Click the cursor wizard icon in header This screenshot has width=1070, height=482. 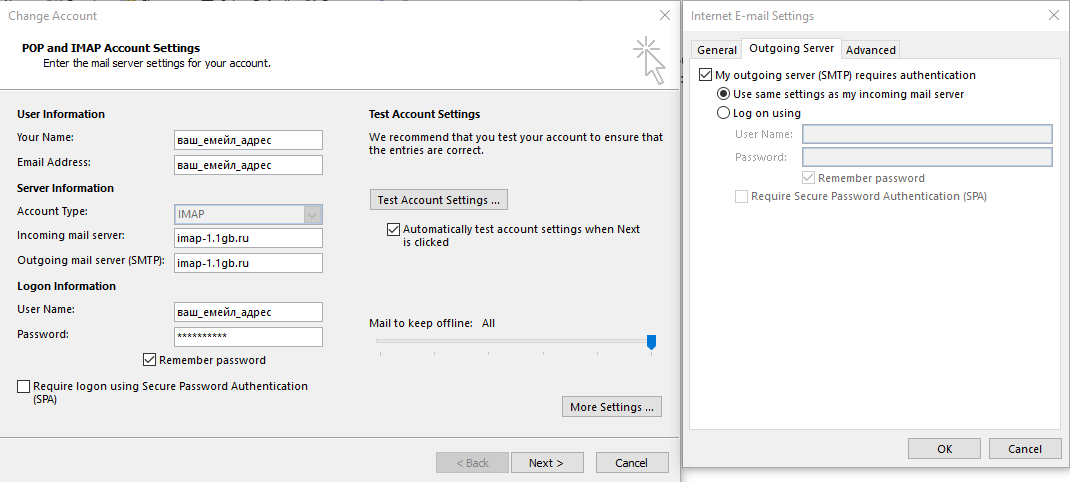(x=648, y=58)
